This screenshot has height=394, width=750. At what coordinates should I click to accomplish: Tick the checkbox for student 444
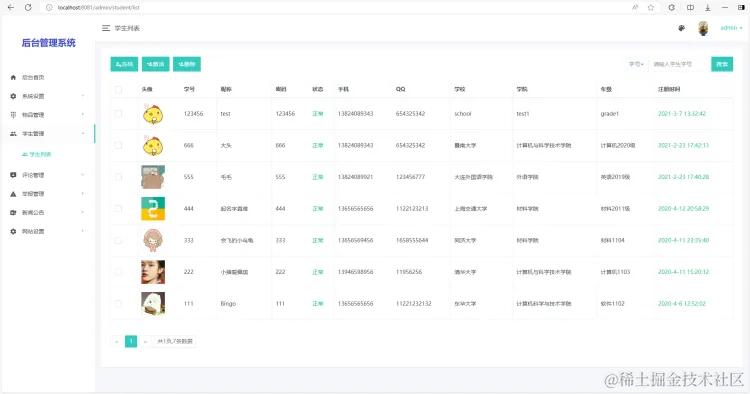[x=118, y=208]
